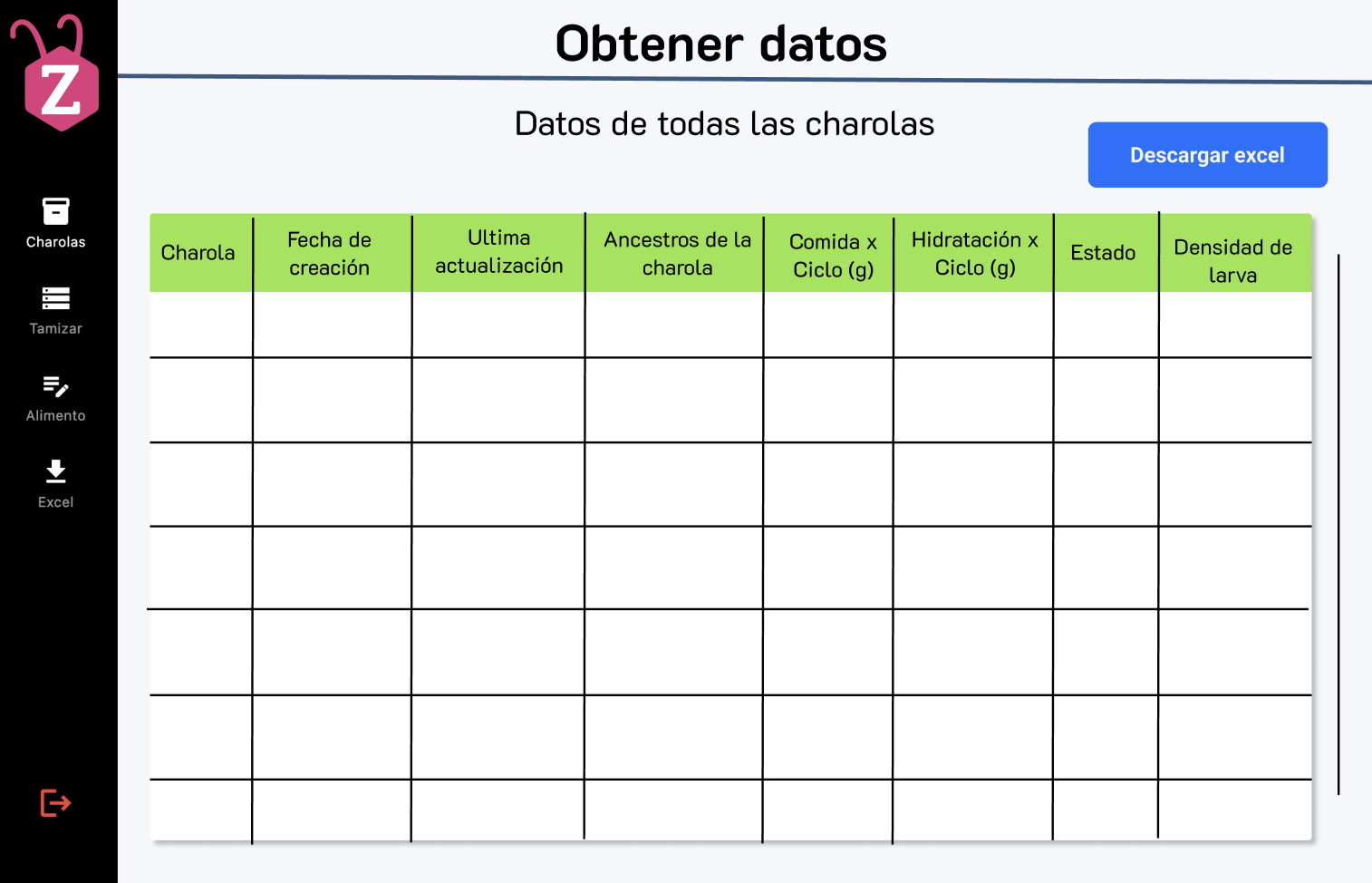
Task: Open the Alimento edit-list icon
Action: pos(55,386)
